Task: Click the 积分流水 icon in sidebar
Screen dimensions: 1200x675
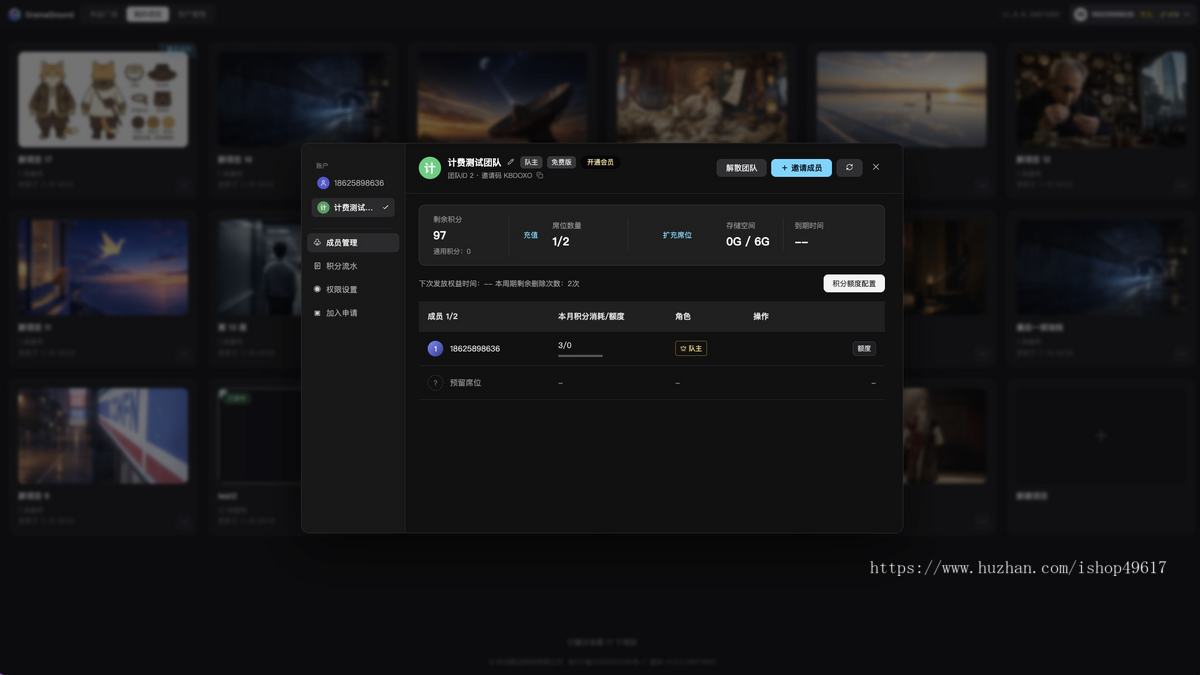Action: [x=318, y=266]
